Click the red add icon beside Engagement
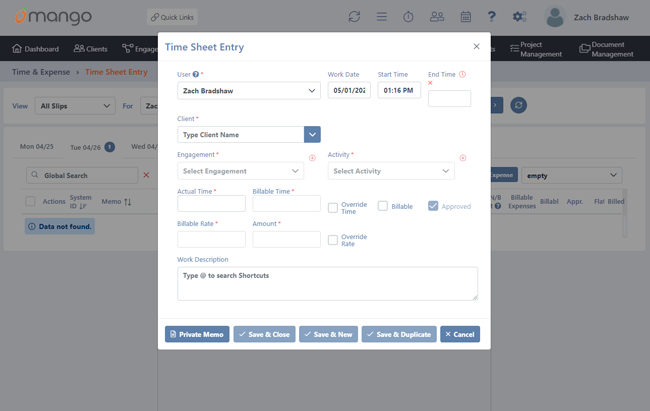650x411 pixels. tap(312, 158)
